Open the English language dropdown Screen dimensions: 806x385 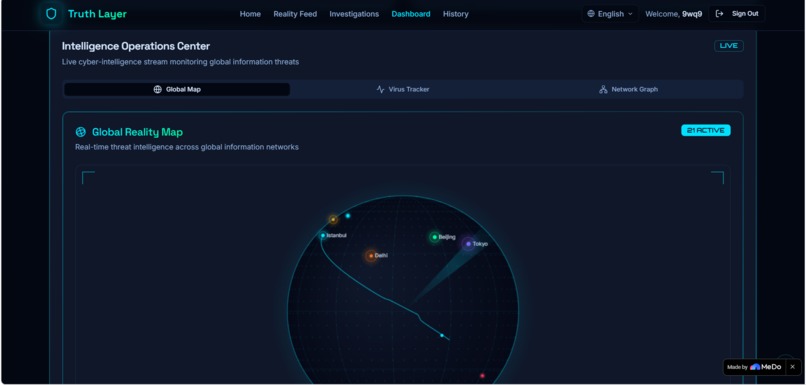(x=610, y=14)
